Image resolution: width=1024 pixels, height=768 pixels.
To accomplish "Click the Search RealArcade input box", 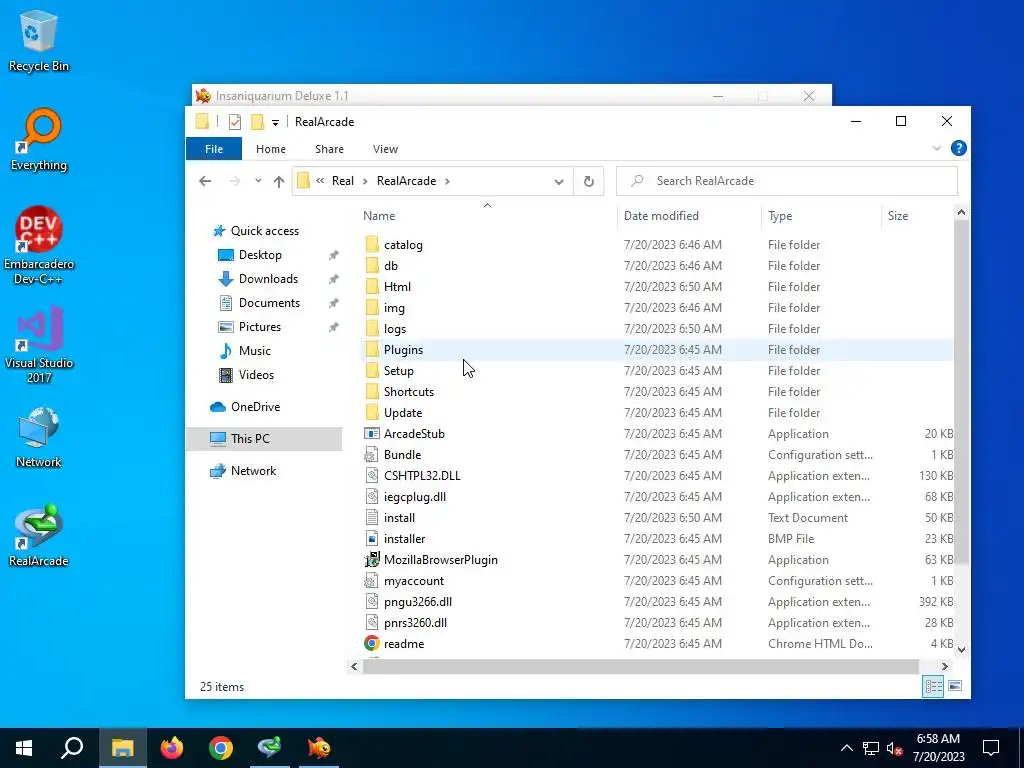I will click(787, 181).
